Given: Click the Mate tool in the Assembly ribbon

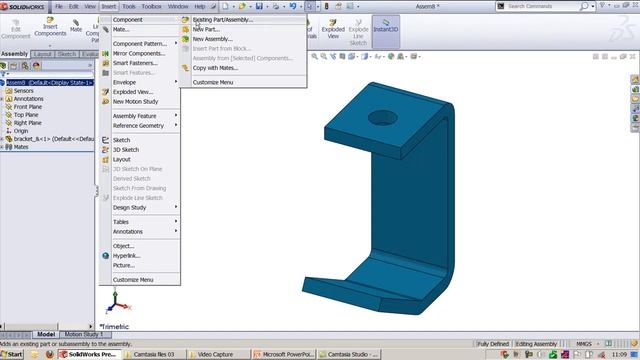Looking at the screenshot, I should (x=76, y=26).
